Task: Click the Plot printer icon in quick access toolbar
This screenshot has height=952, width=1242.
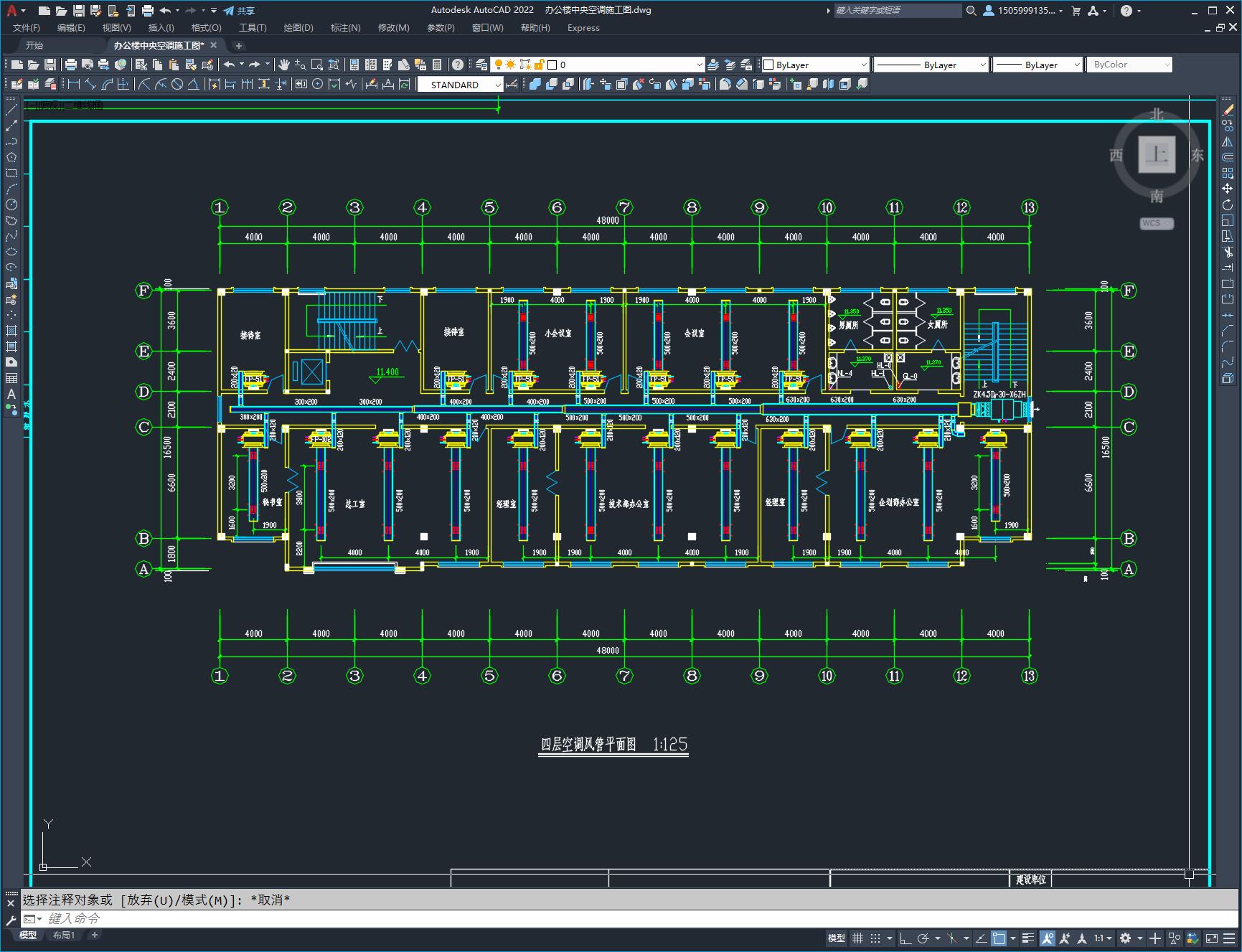Action: (147, 10)
